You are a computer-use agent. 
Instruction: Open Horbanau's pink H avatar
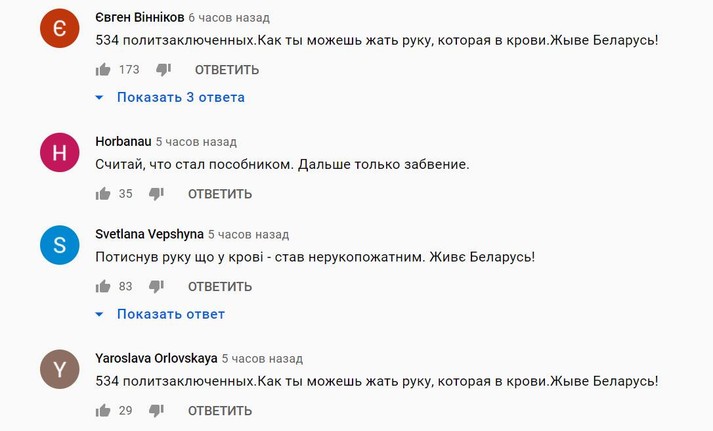point(59,153)
